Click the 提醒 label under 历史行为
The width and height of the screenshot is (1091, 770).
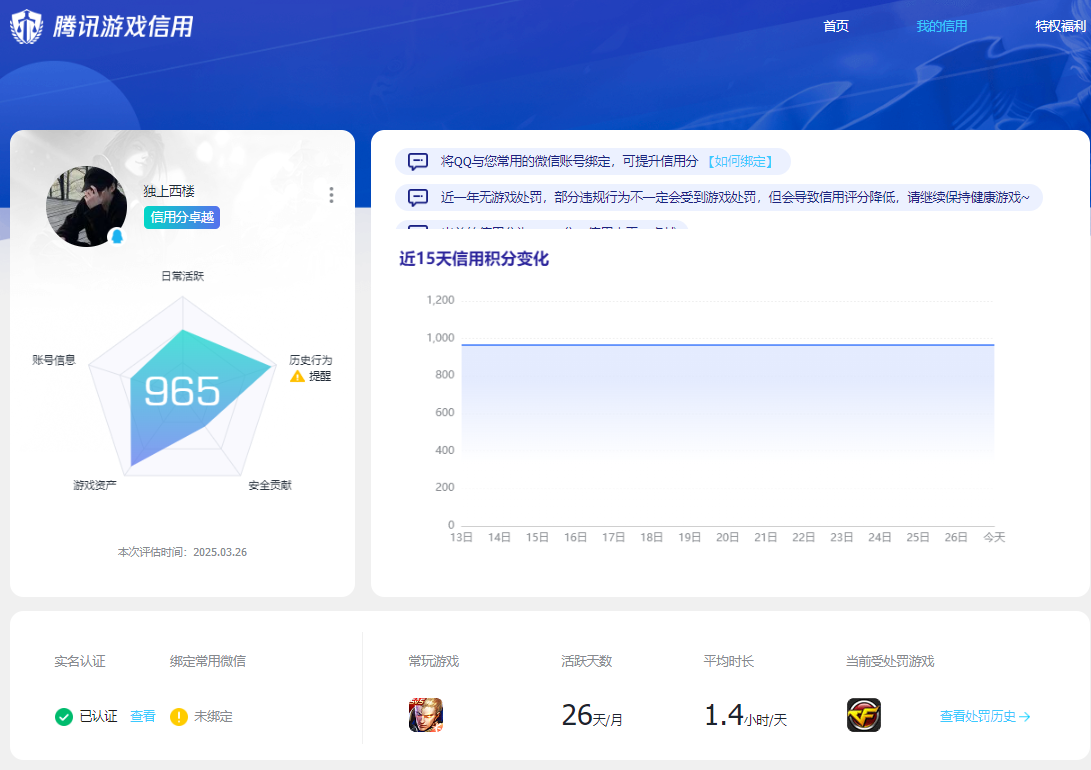[320, 376]
